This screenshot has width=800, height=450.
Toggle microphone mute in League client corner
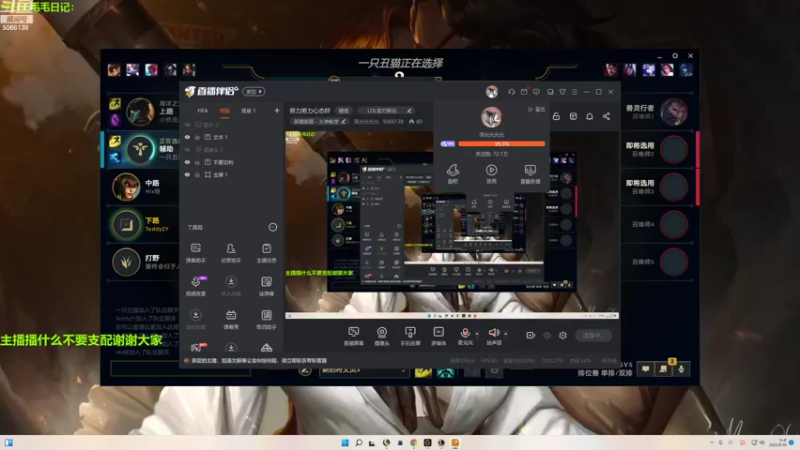click(x=681, y=369)
